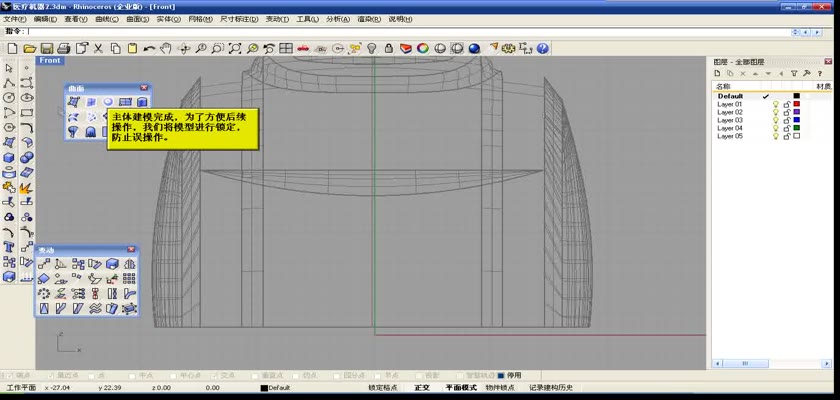Click 锁定格点 grid snap button
Image resolution: width=840 pixels, height=400 pixels.
(383, 388)
